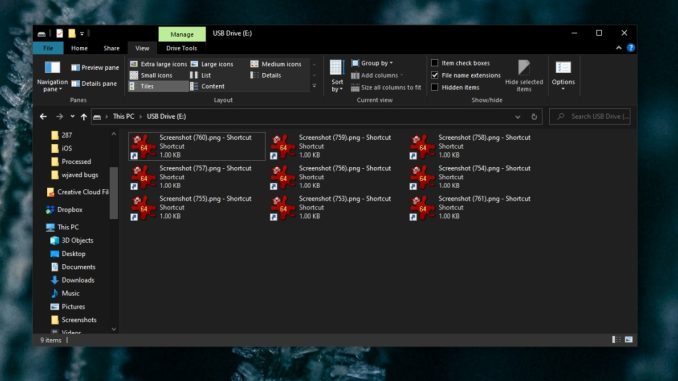This screenshot has width=678, height=381.
Task: Go back to previous folder
Action: [43, 116]
